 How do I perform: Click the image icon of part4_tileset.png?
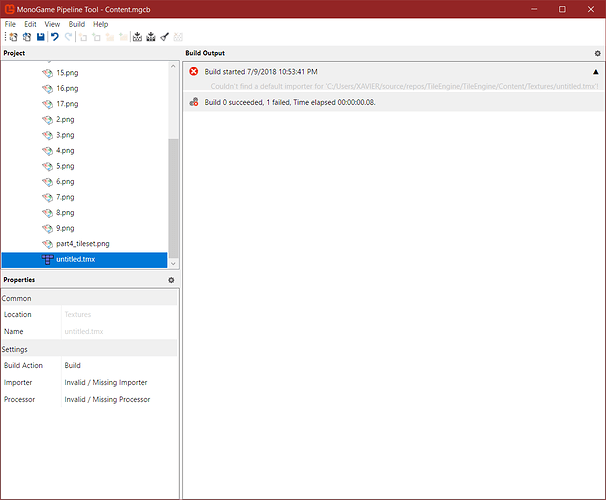(x=48, y=244)
